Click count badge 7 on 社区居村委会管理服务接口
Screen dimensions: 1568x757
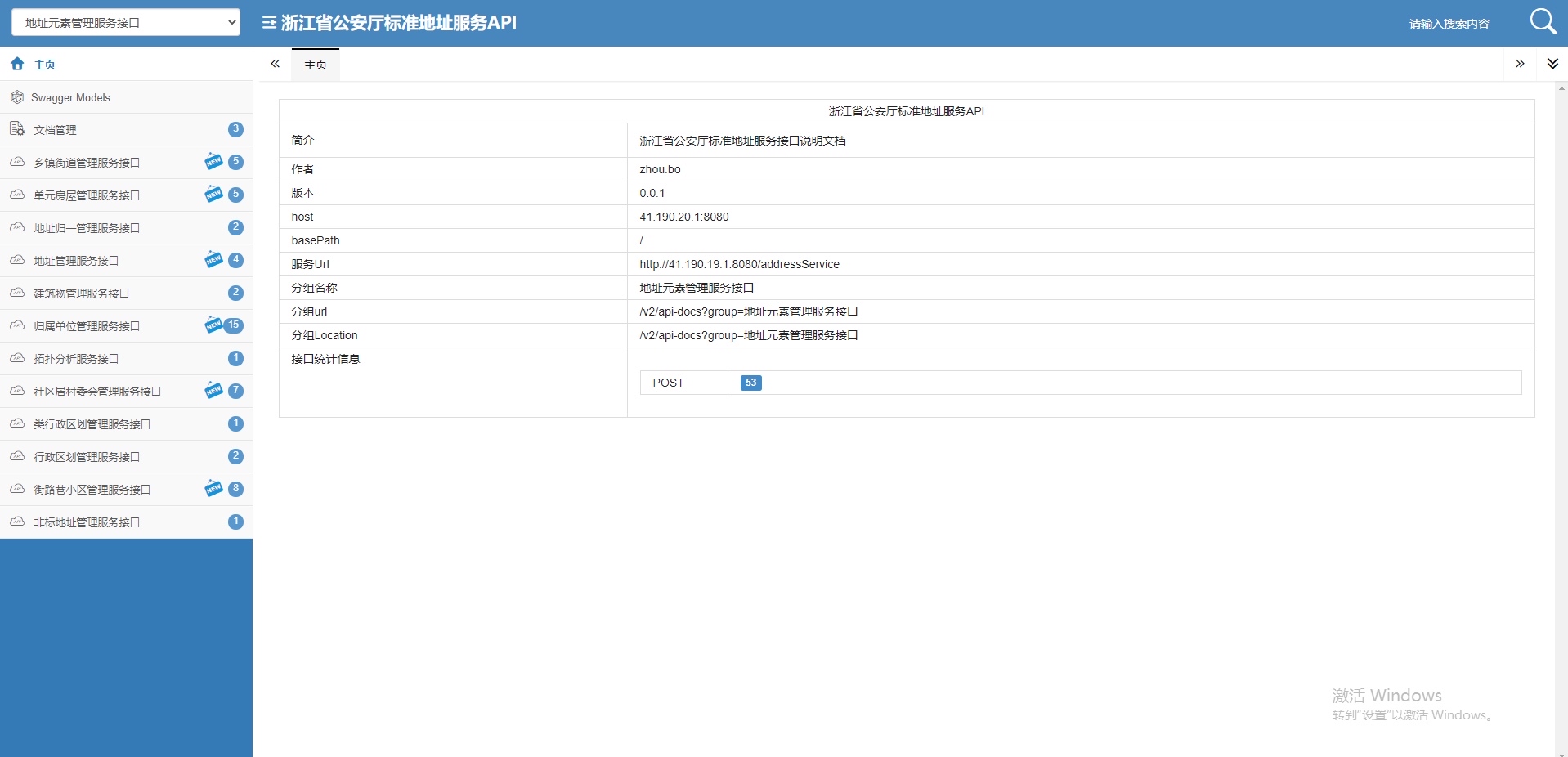(235, 391)
